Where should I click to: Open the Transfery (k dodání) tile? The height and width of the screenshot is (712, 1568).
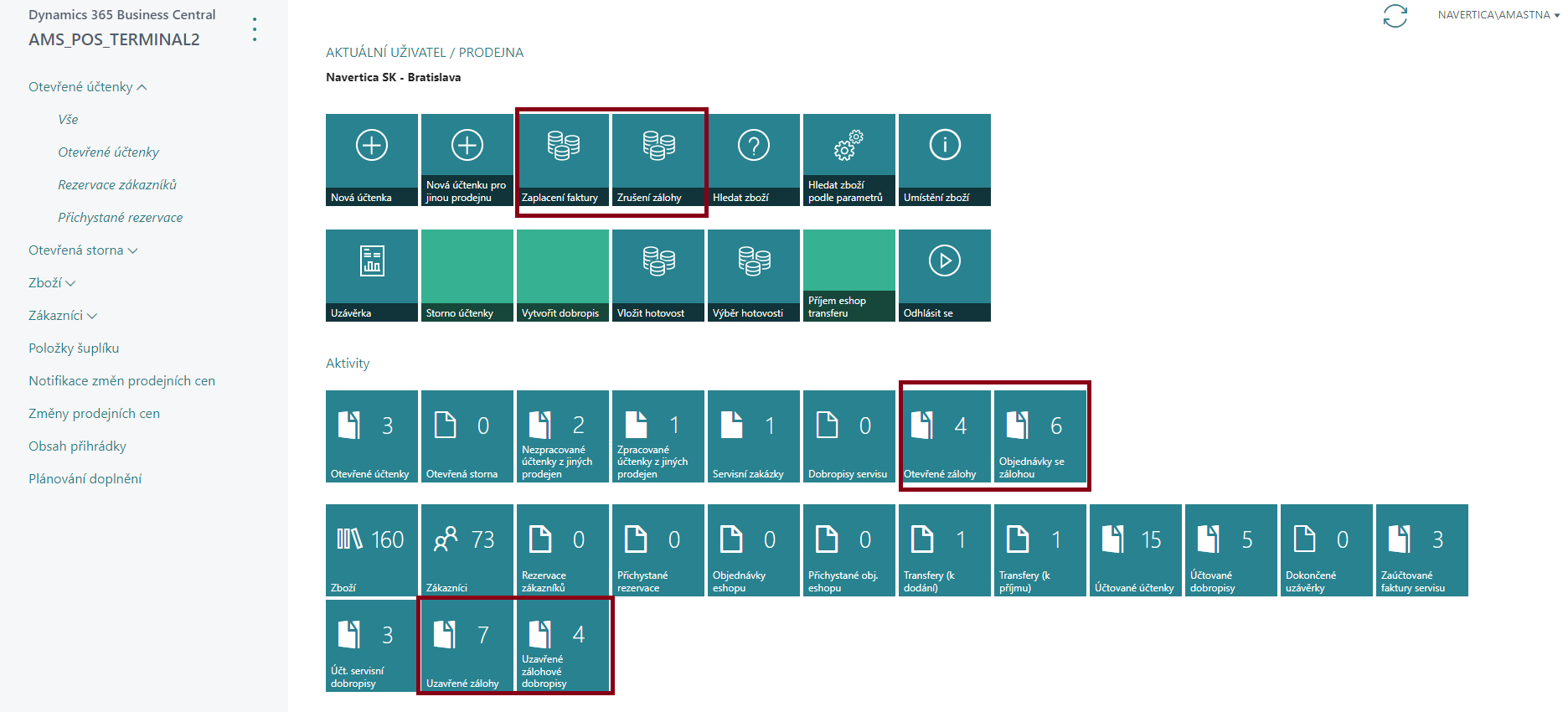[945, 550]
